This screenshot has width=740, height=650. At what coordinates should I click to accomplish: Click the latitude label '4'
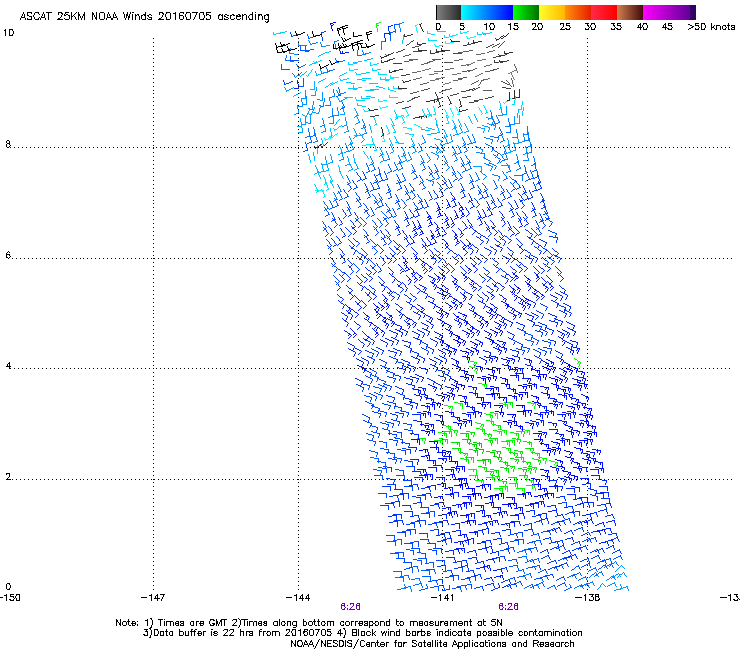(x=8, y=366)
